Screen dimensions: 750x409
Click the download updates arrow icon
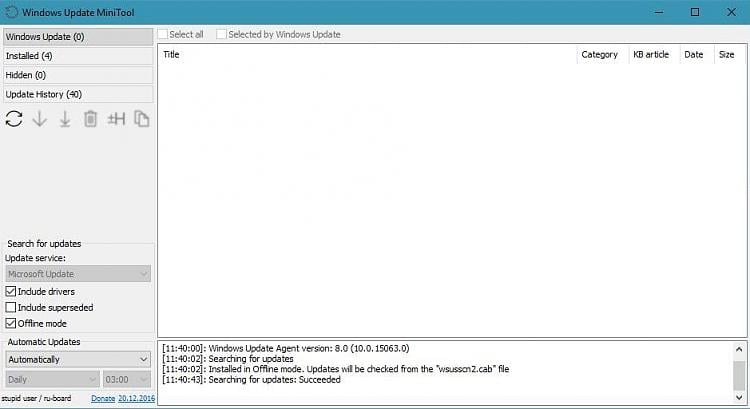[x=40, y=119]
